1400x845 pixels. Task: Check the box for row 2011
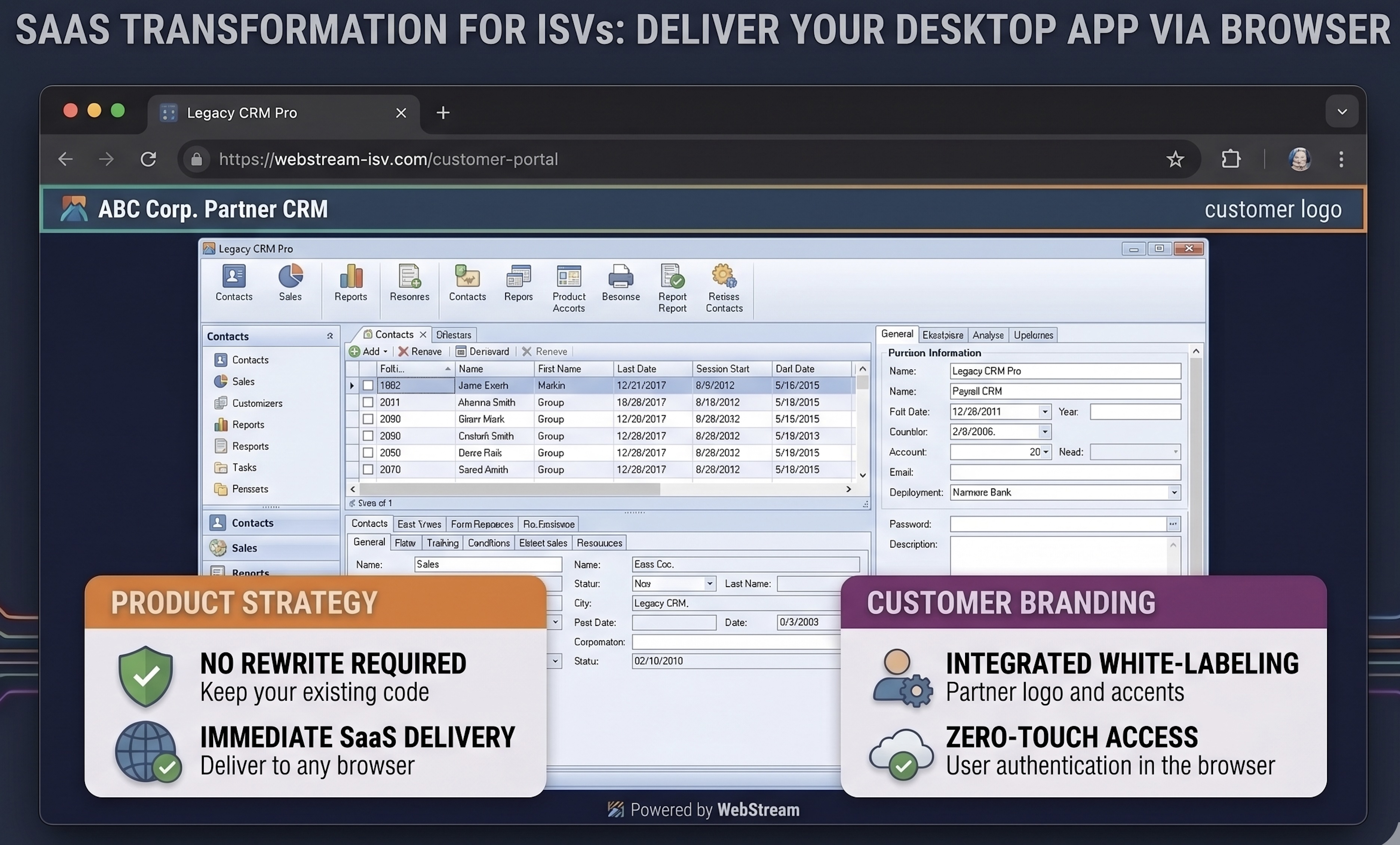[x=368, y=402]
